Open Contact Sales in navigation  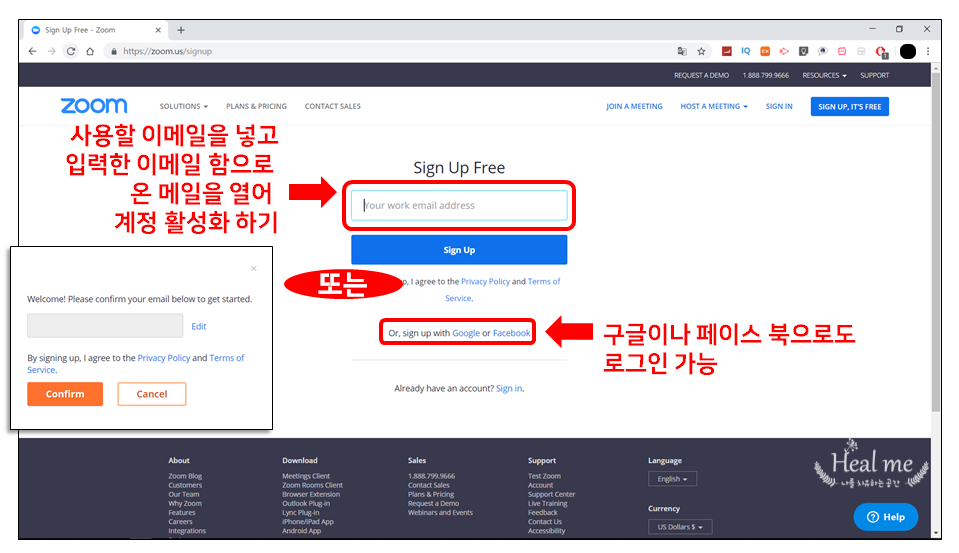pos(333,106)
